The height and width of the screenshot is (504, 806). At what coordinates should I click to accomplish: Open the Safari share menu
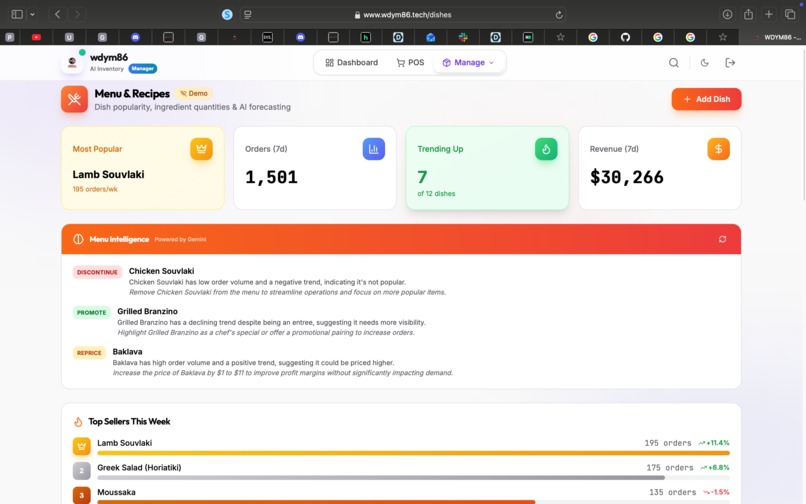point(748,14)
